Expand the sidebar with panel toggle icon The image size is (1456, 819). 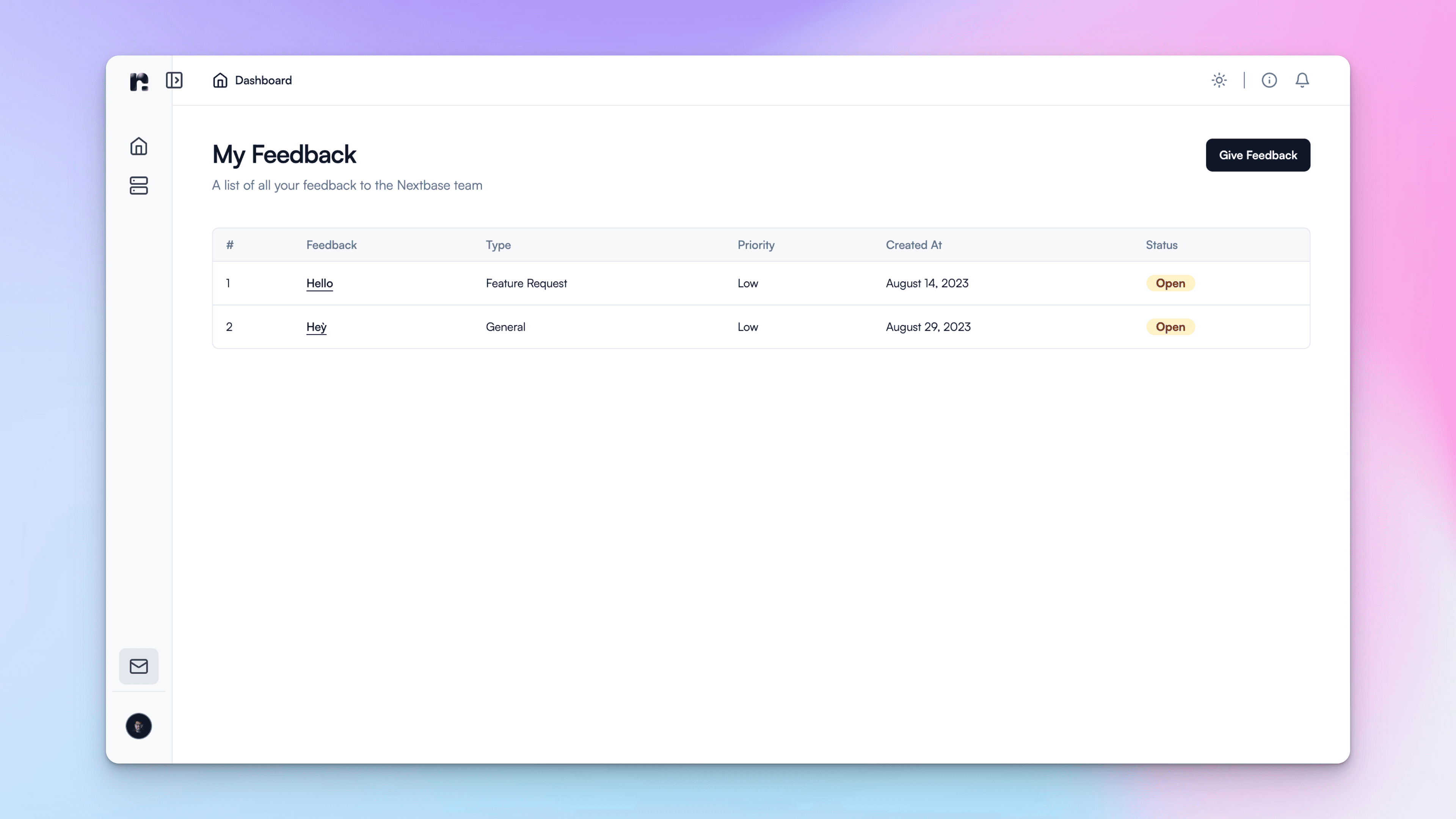click(174, 80)
